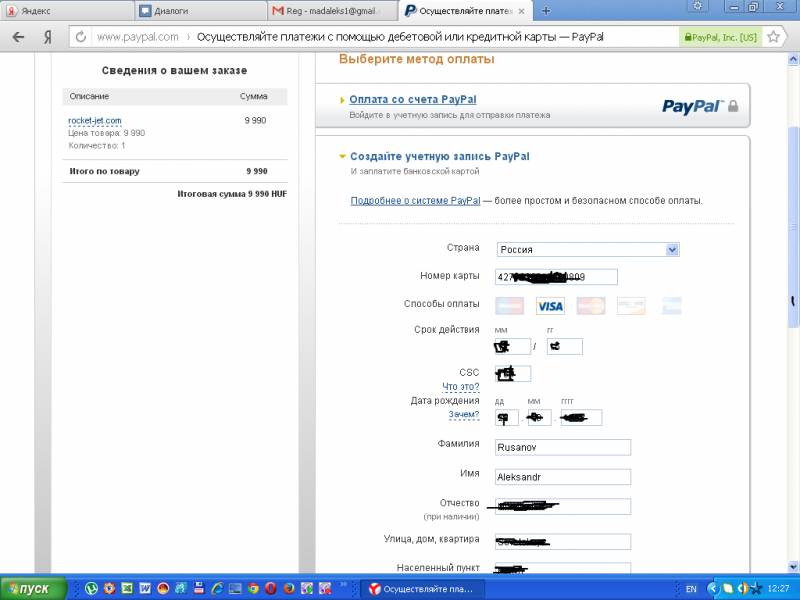Click the Номер карты input field
The width and height of the screenshot is (800, 600).
[x=556, y=277]
